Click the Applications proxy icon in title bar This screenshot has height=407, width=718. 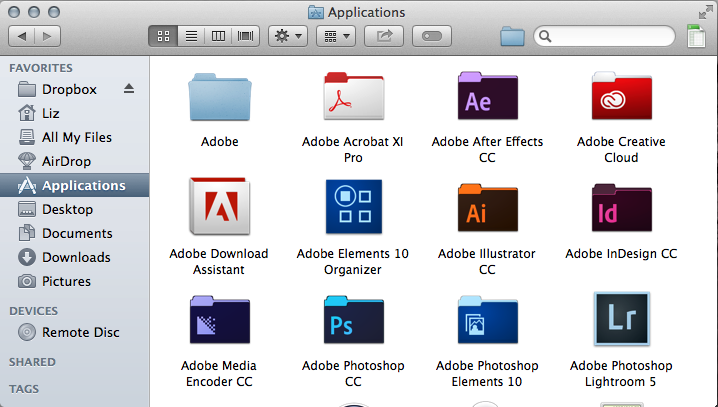coord(315,12)
